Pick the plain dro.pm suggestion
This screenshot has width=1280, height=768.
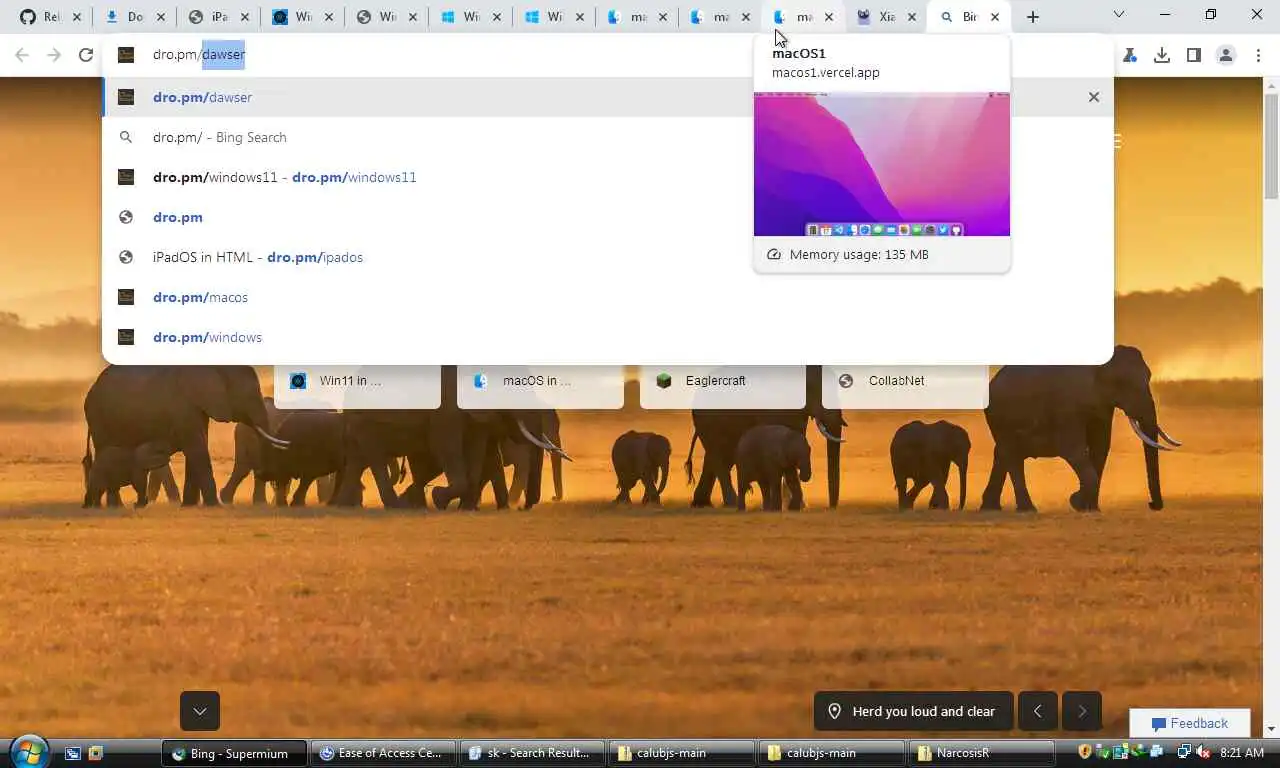[x=608, y=217]
